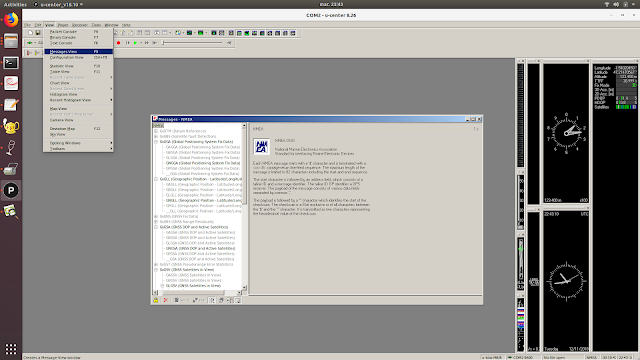Choose Table View menu entry
Viewport: 640px width, 360px height.
(78, 71)
